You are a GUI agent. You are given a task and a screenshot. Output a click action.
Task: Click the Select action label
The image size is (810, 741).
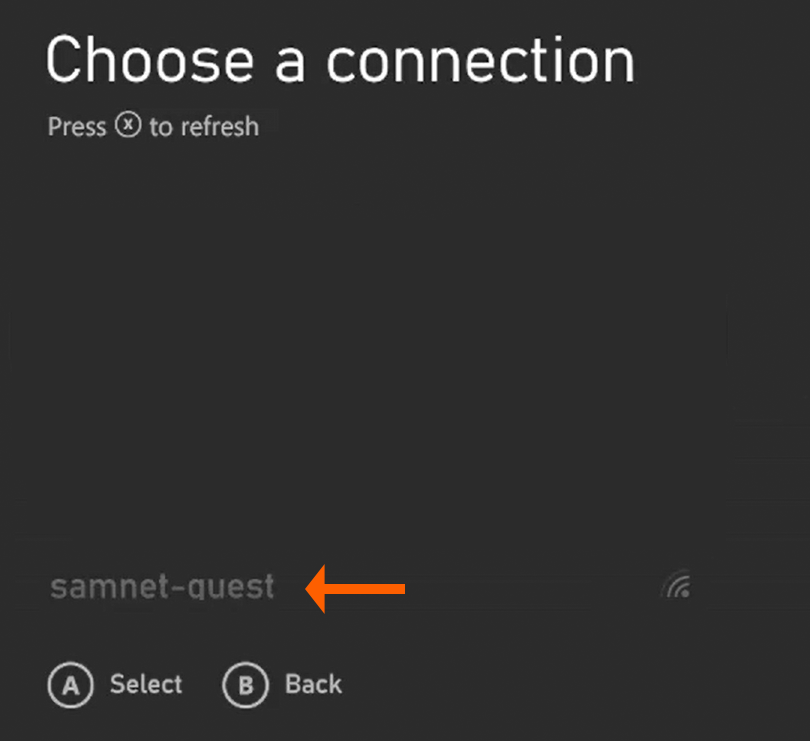tap(145, 685)
